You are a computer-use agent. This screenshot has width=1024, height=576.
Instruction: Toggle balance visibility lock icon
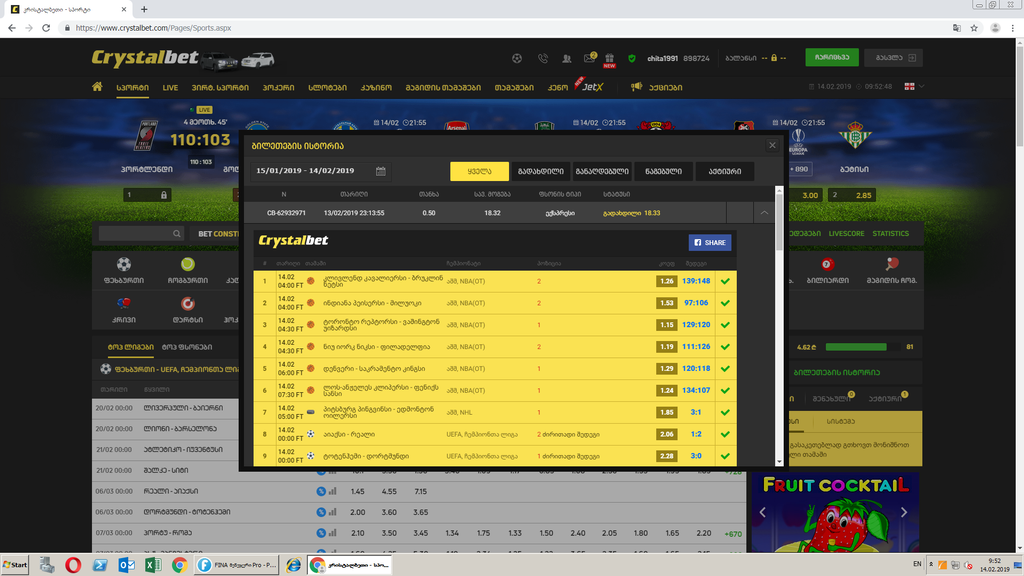[774, 58]
